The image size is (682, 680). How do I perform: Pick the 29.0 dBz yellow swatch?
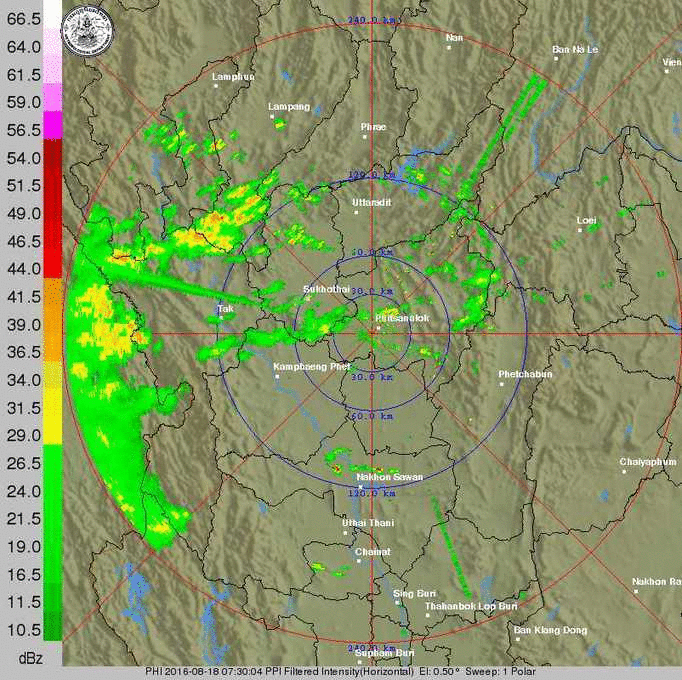point(52,435)
